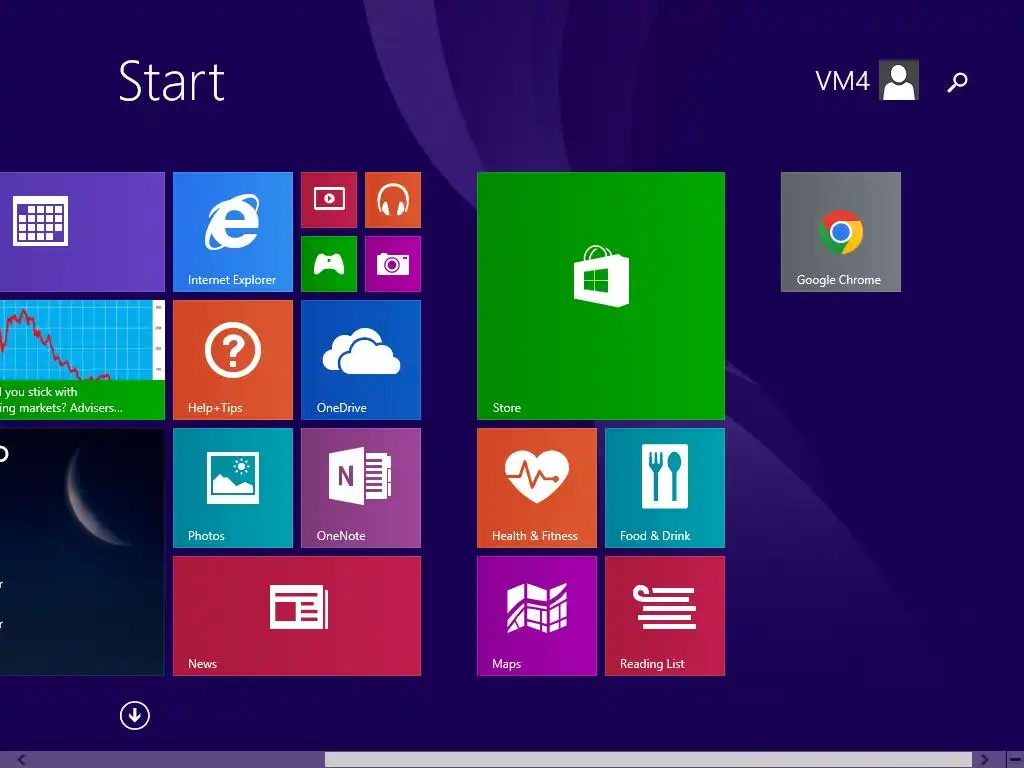Open the Weather moon tile
The image size is (1024, 768).
[x=82, y=552]
